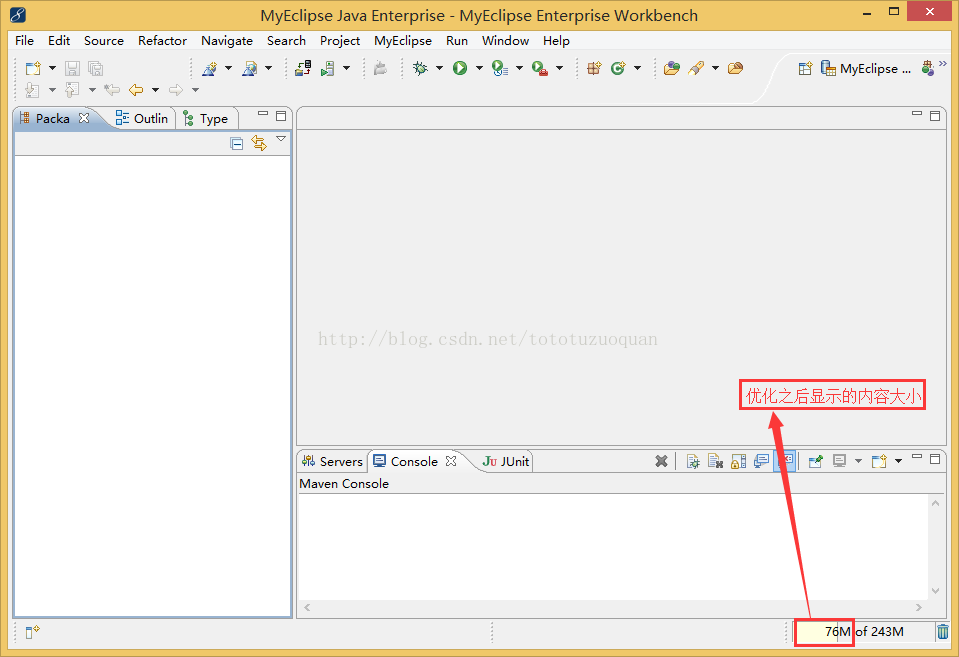Click the Open Perspective icon
This screenshot has height=657, width=959.
tap(805, 68)
